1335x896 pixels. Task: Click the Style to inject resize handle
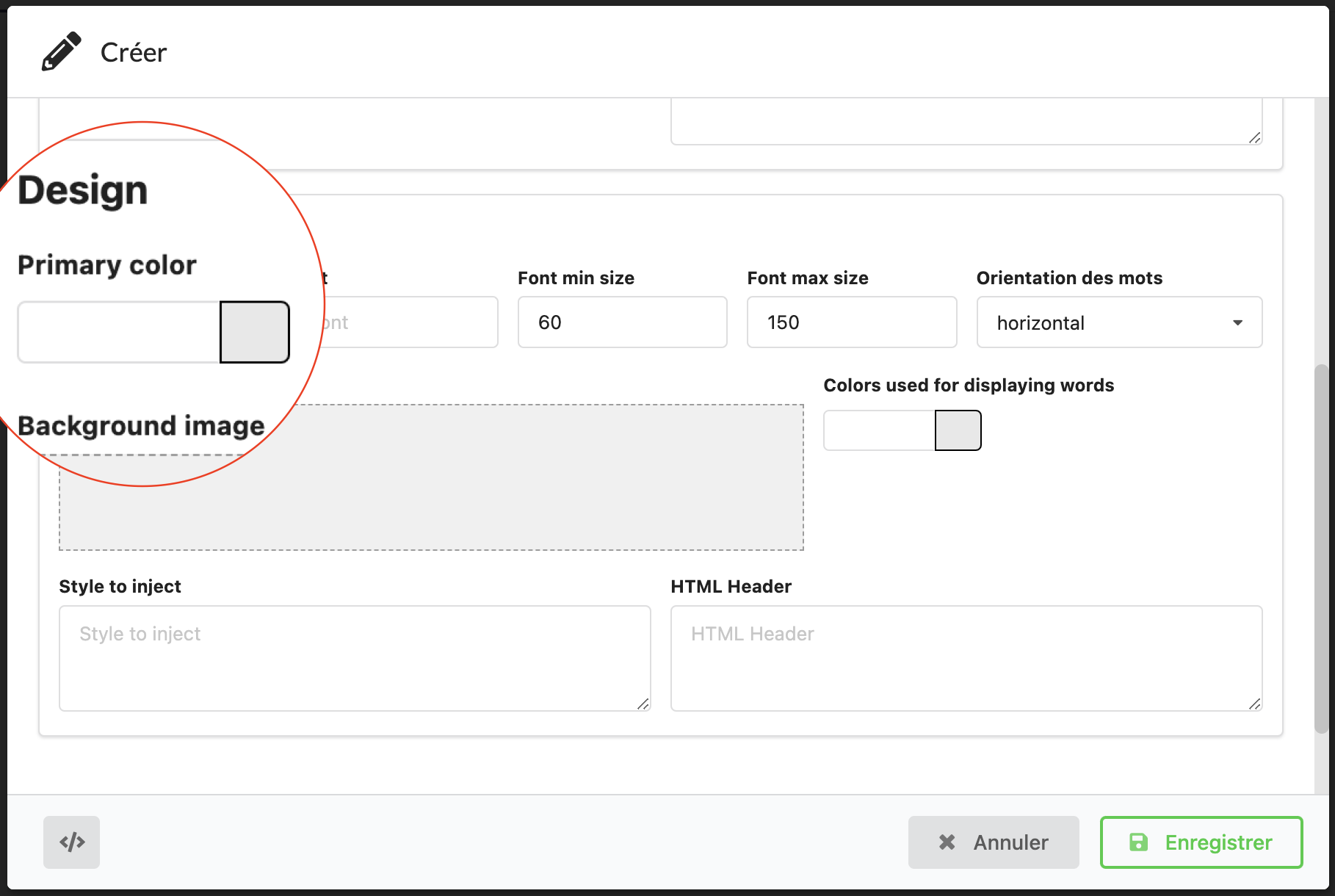(x=643, y=704)
